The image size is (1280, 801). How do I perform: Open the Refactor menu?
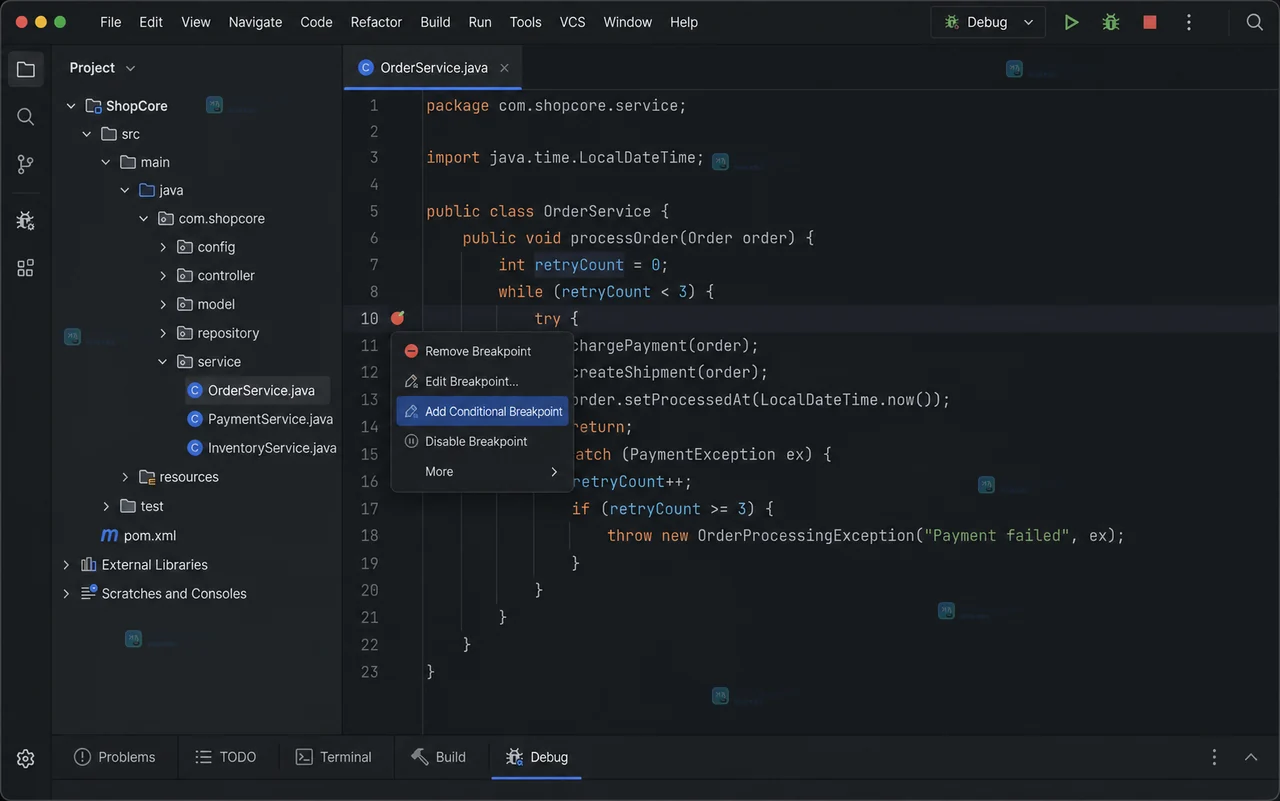377,22
